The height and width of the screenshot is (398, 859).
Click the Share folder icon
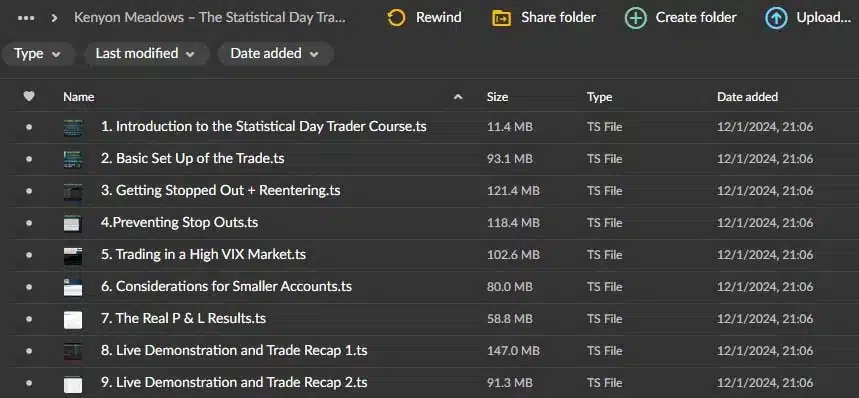pyautogui.click(x=501, y=18)
